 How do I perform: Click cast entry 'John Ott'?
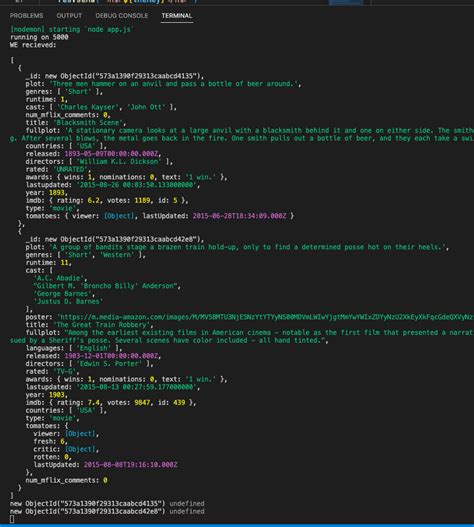pyautogui.click(x=146, y=107)
